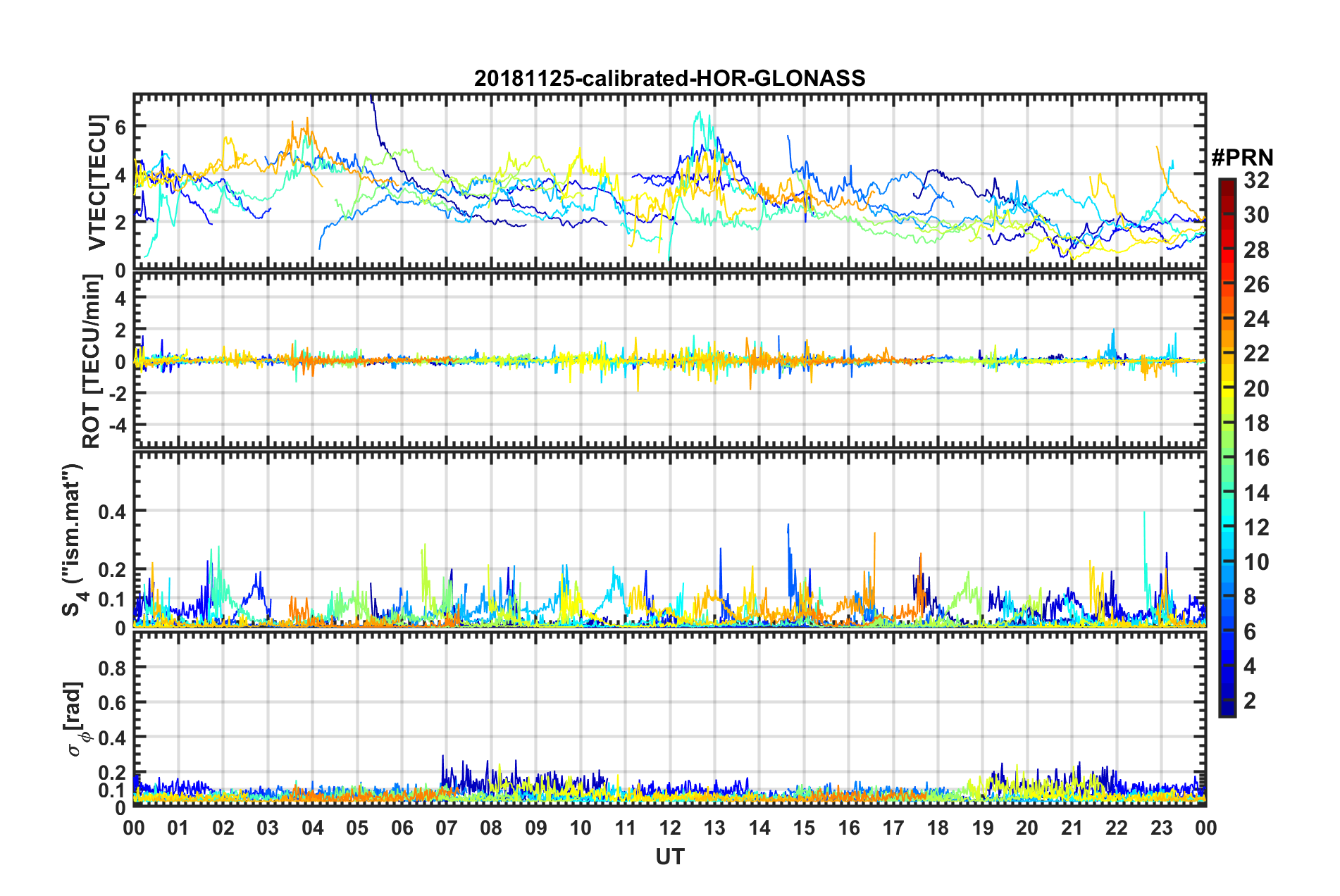Click the "#PRN" colorbar title
Image resolution: width=1340 pixels, height=896 pixels.
pyautogui.click(x=1242, y=158)
